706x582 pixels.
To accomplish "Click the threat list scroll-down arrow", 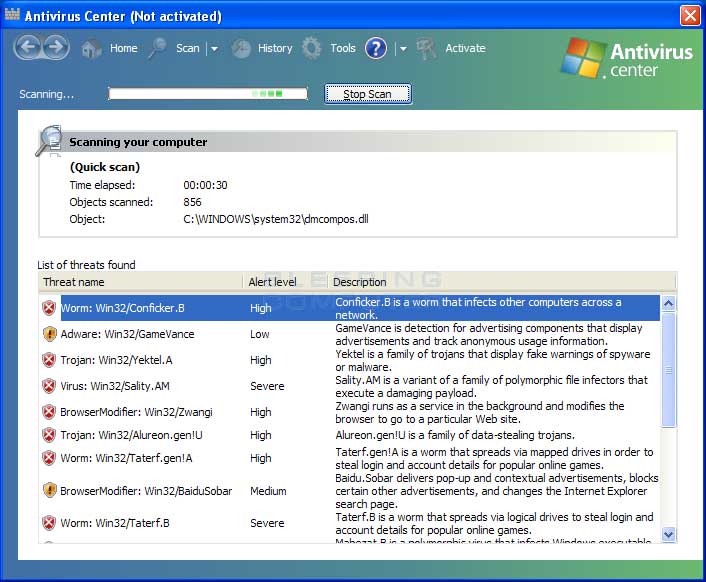I will (669, 534).
